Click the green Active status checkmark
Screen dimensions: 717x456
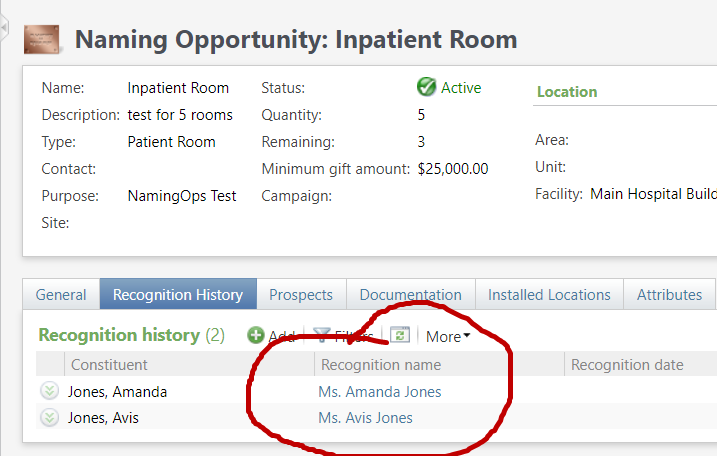[427, 87]
